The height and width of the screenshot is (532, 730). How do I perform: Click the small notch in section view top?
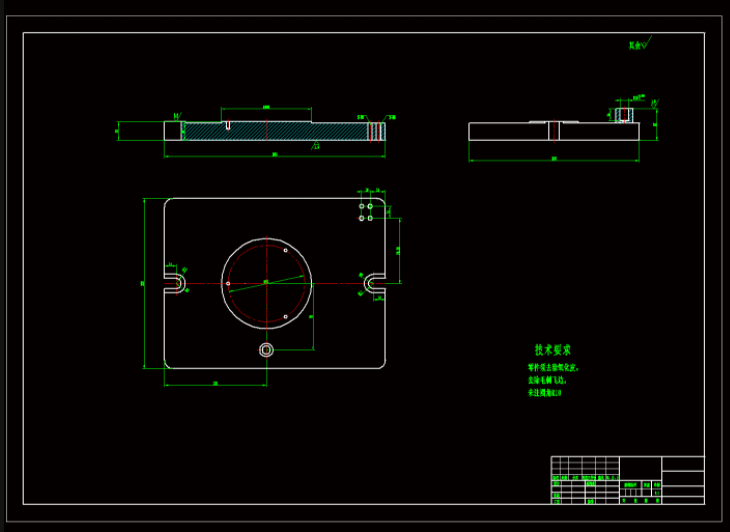point(227,125)
